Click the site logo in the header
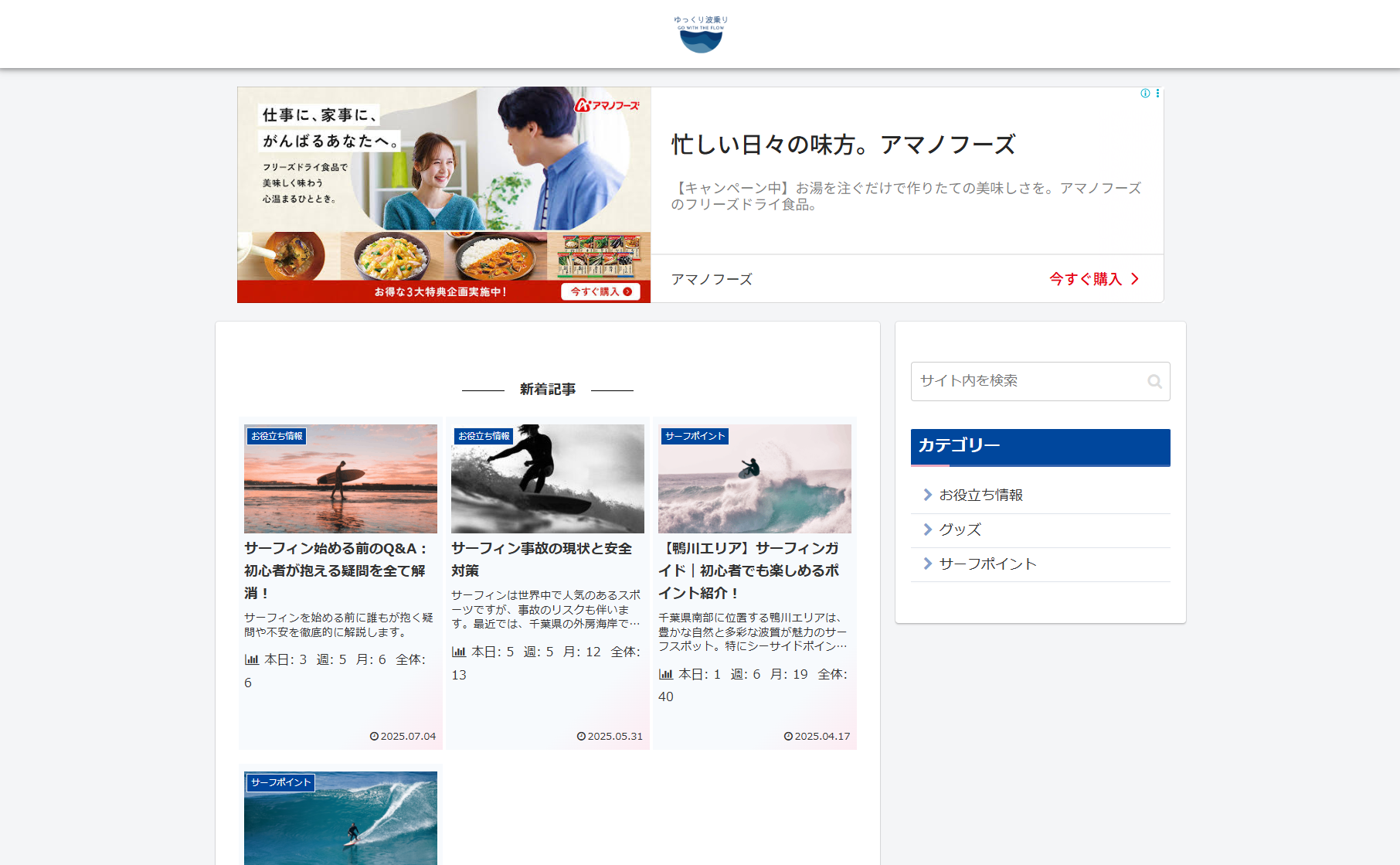Screen dimensions: 1400x865 pyautogui.click(x=701, y=34)
